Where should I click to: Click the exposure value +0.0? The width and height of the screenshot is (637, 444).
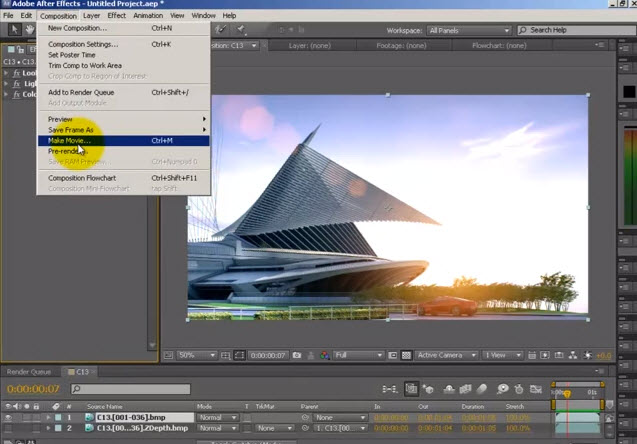tap(604, 356)
